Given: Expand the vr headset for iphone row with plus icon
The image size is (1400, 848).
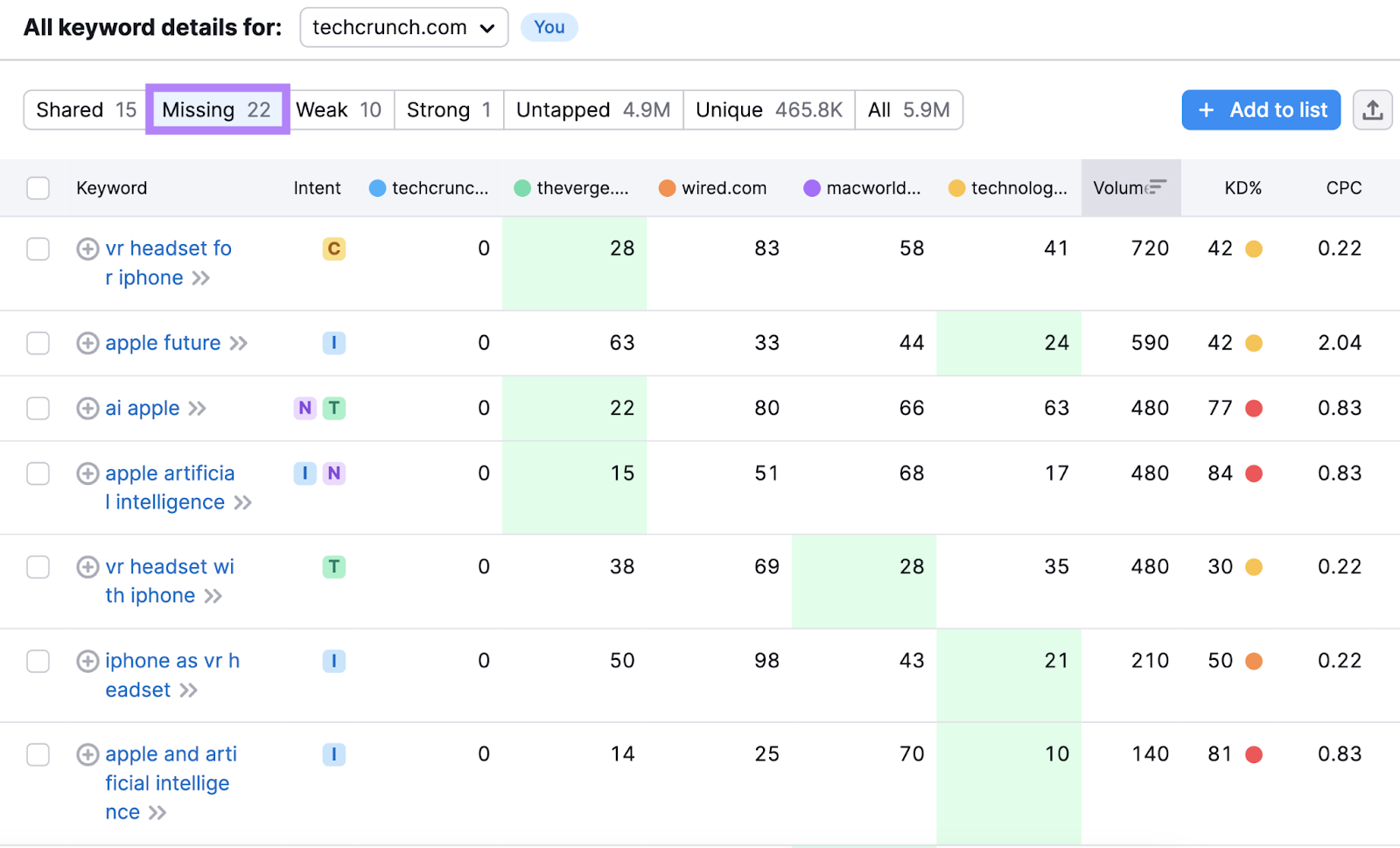Looking at the screenshot, I should point(87,249).
